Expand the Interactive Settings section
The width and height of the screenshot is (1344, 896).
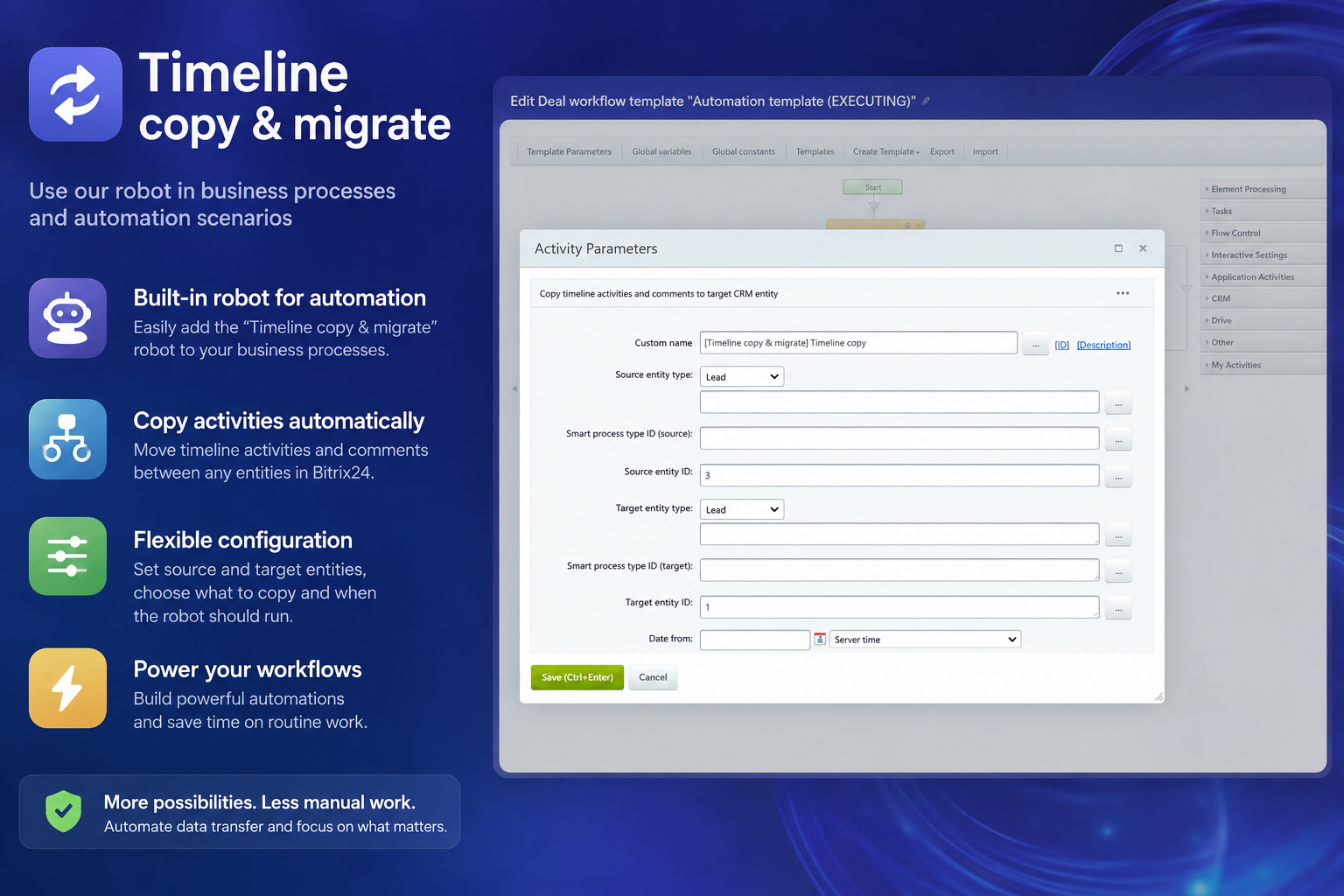(x=1263, y=255)
